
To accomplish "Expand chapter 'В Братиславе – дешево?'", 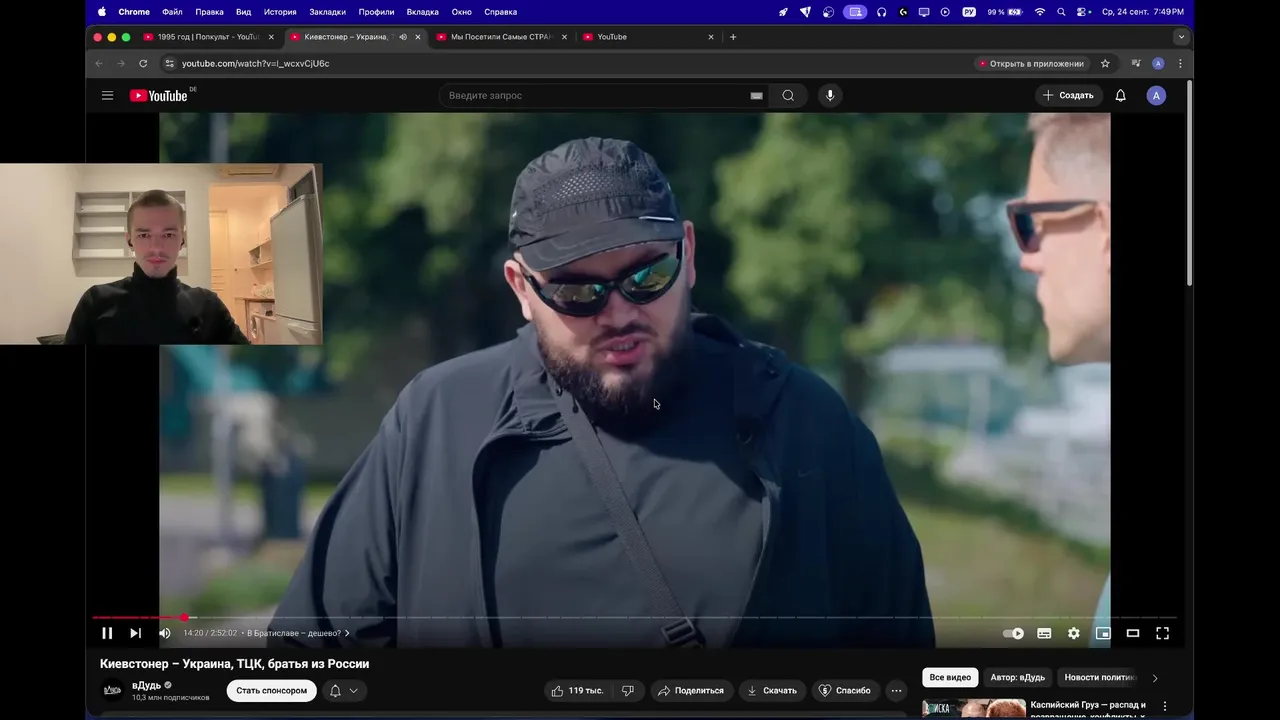I will [x=298, y=633].
